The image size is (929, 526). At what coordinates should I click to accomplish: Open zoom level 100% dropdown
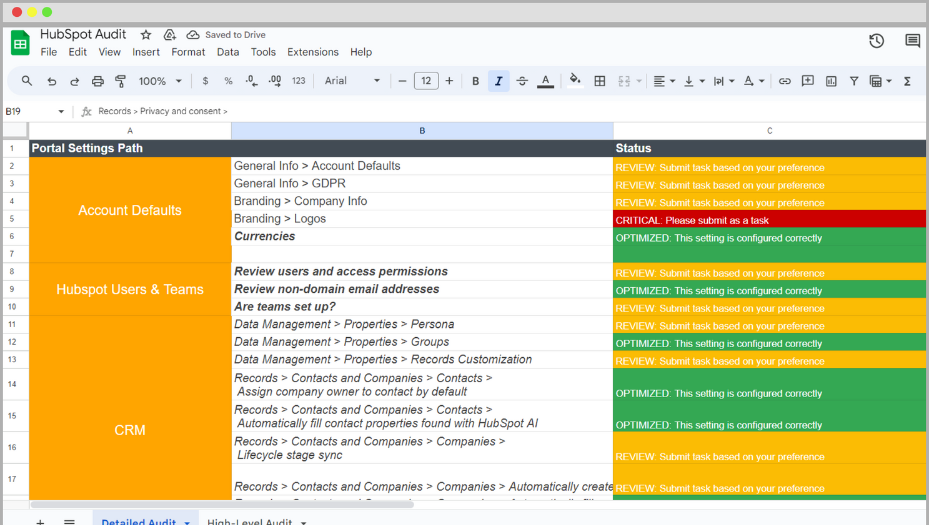[159, 81]
